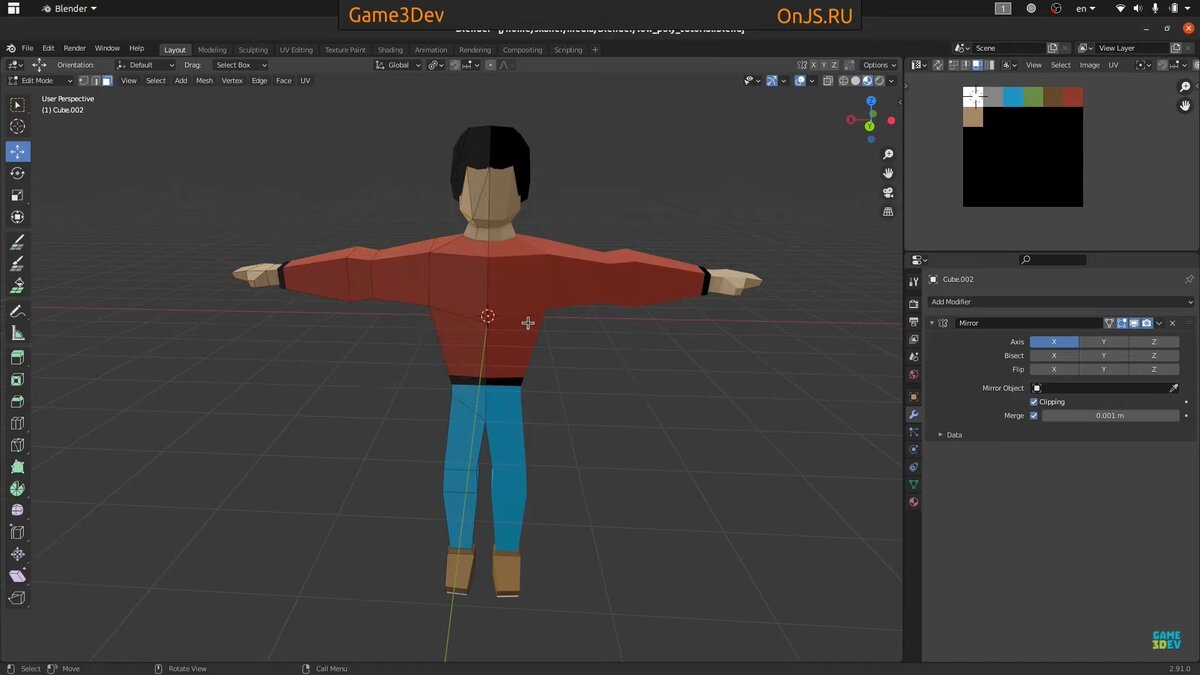Click the blue swatch in texture palette

[x=1013, y=97]
